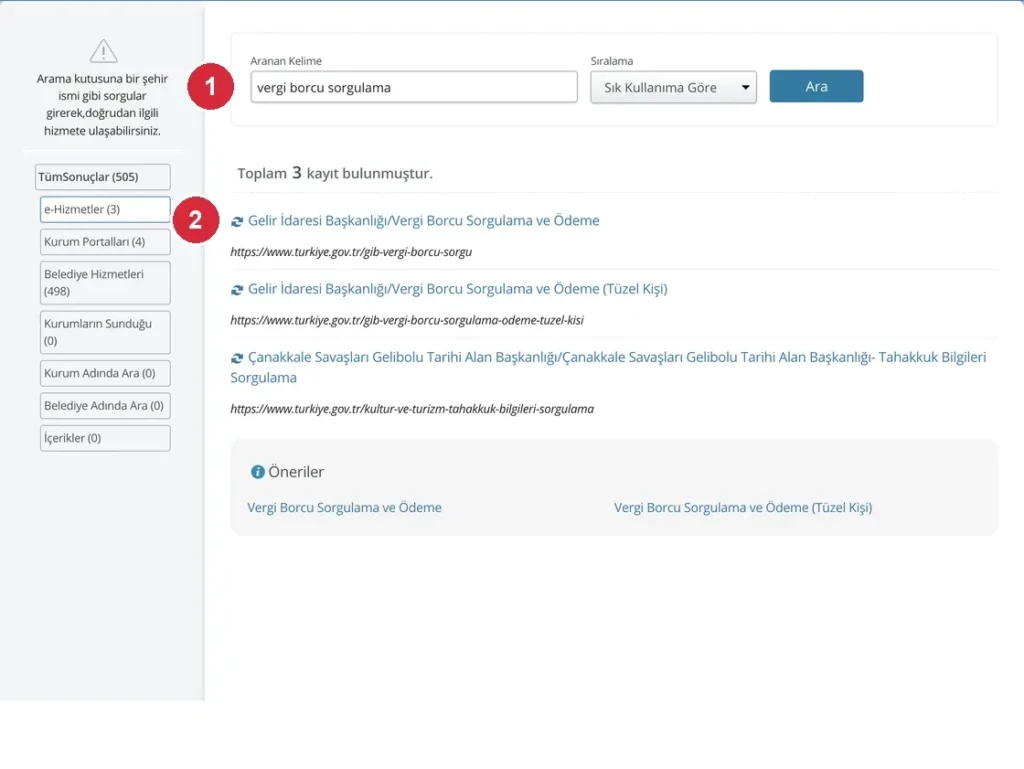Image resolution: width=1024 pixels, height=769 pixels.
Task: Choose the Kurumların Sunduğu (0) filter
Action: click(x=105, y=332)
